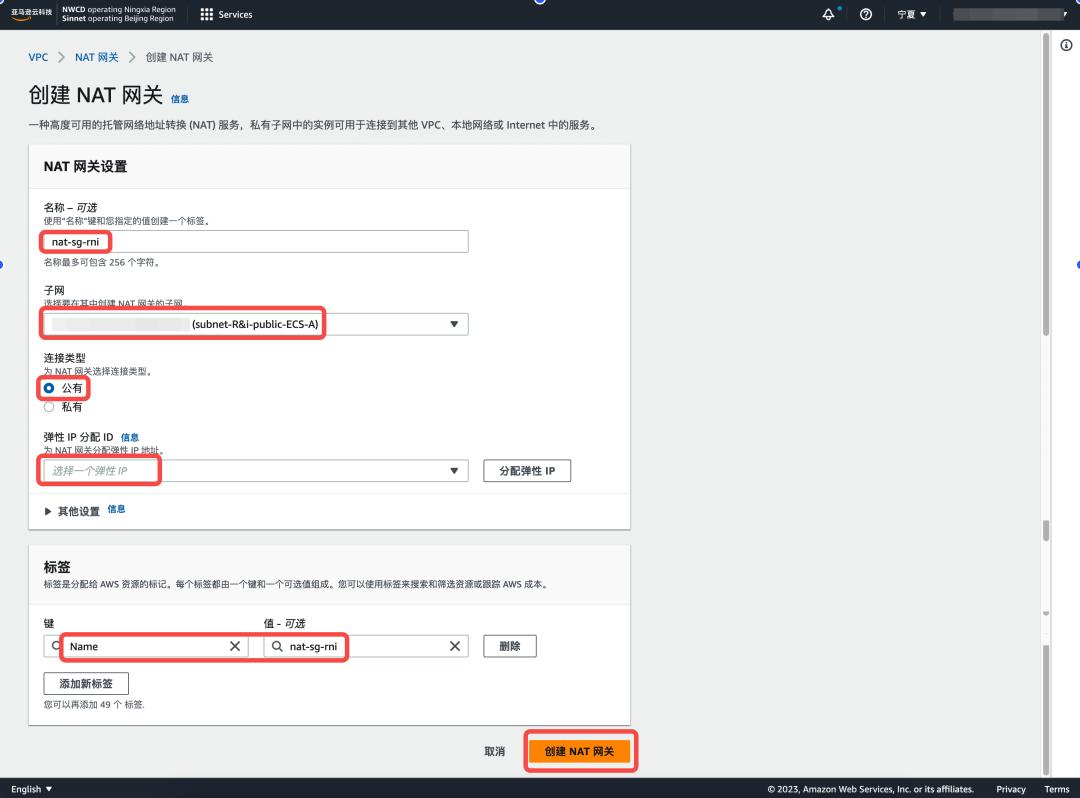Viewport: 1080px width, 798px height.
Task: Open the English language selector
Action: (x=32, y=789)
